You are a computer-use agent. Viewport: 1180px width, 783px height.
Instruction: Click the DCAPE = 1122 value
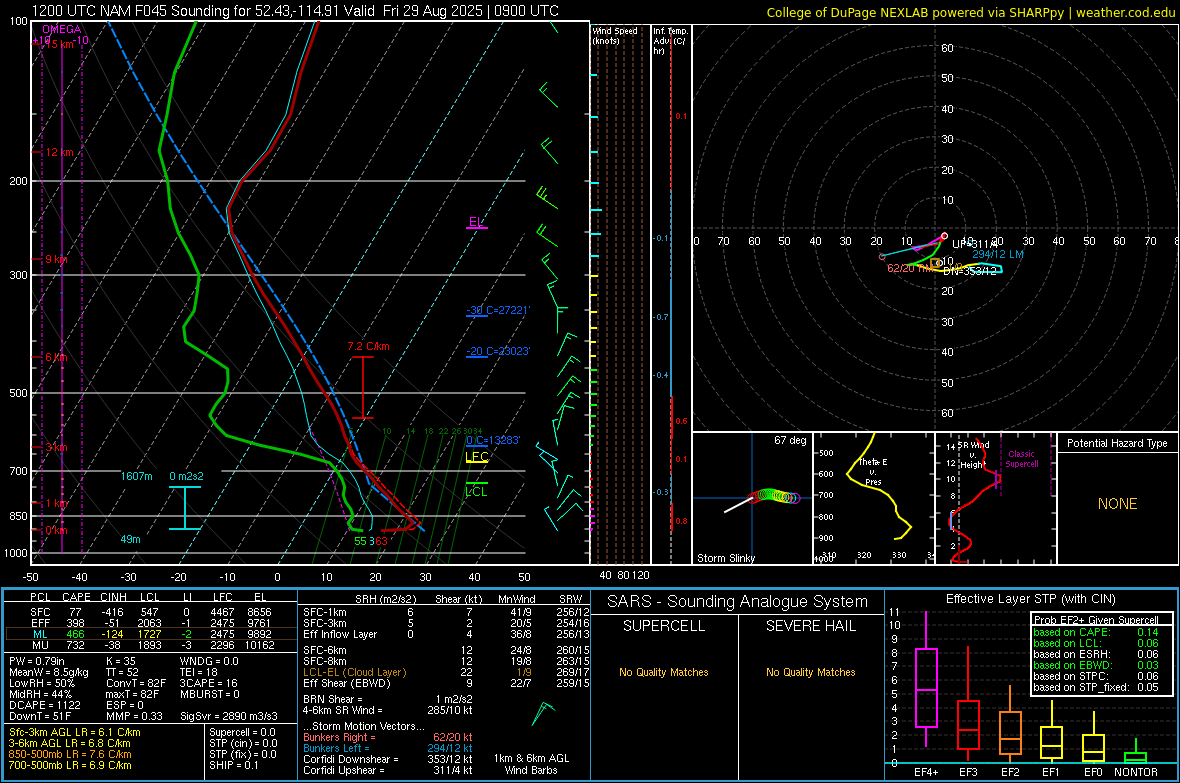coord(43,705)
